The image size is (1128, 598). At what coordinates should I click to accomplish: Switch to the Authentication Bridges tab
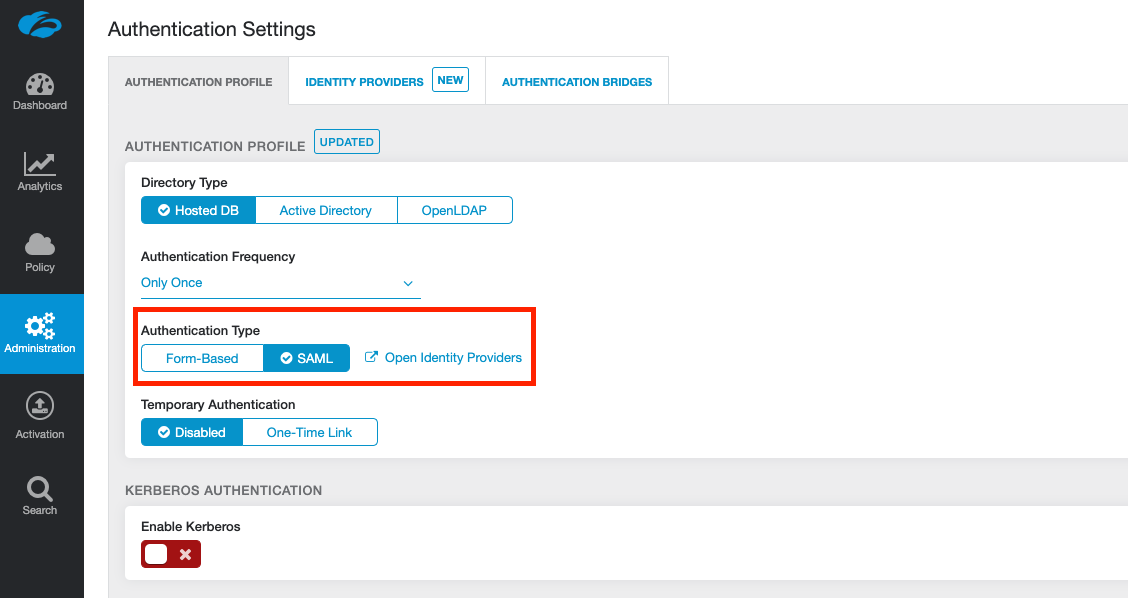tap(577, 82)
